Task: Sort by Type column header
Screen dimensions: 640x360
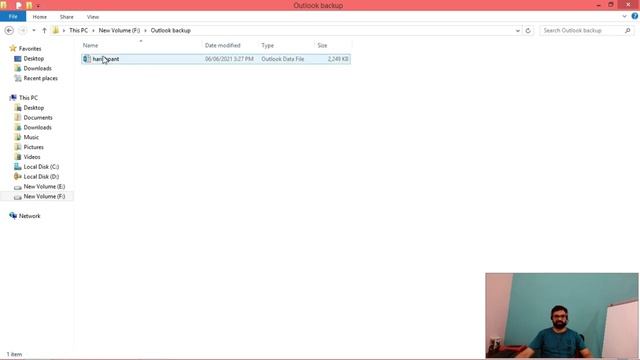Action: (268, 45)
